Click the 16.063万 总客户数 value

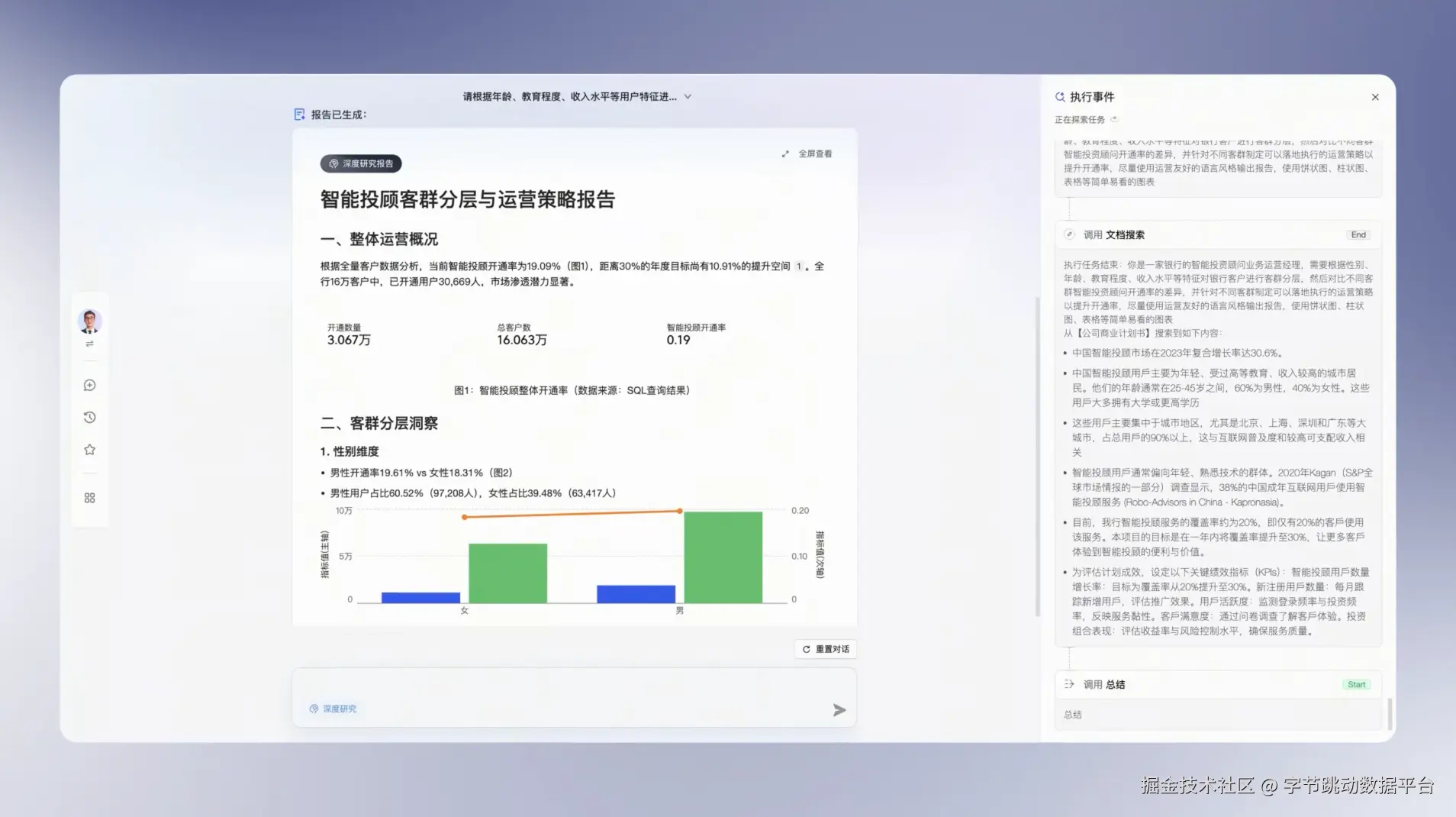pos(522,341)
